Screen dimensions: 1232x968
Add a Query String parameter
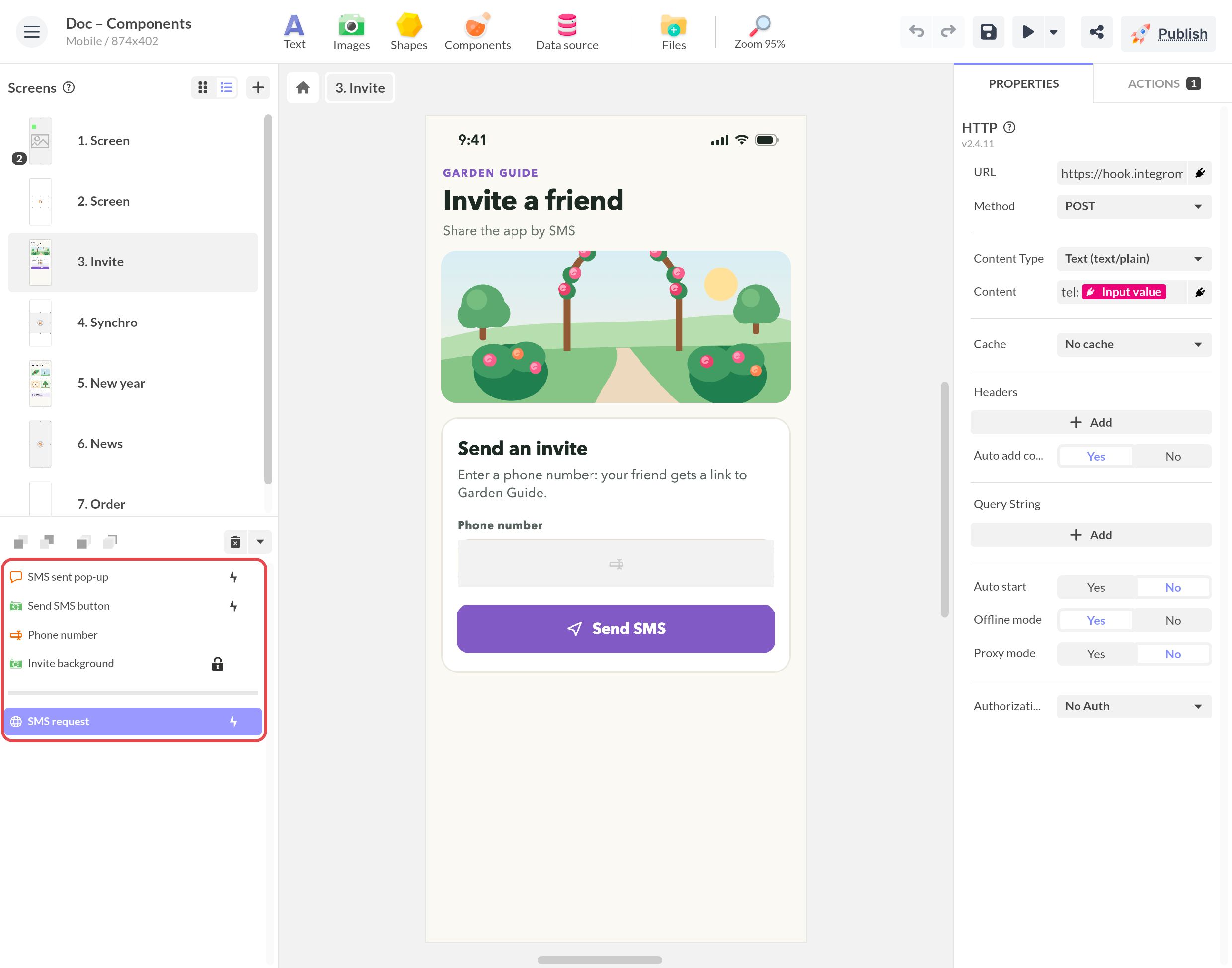point(1091,535)
